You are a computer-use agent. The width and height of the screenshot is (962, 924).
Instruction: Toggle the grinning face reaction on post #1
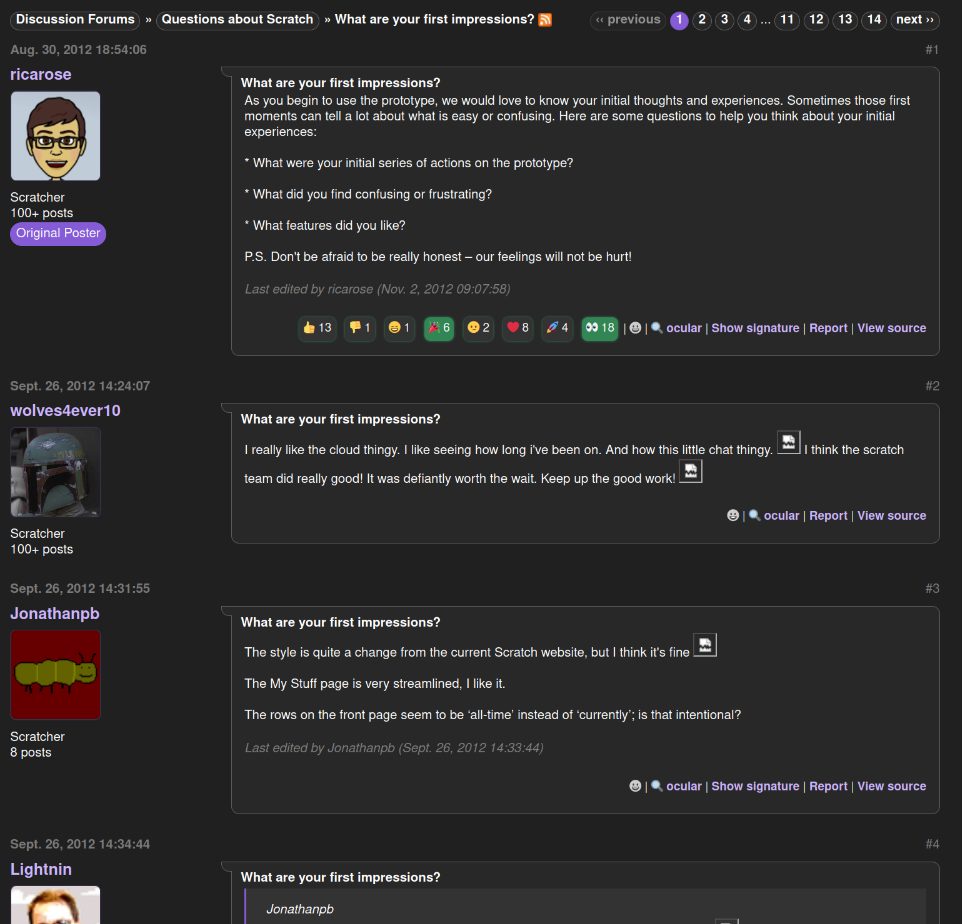(x=399, y=328)
